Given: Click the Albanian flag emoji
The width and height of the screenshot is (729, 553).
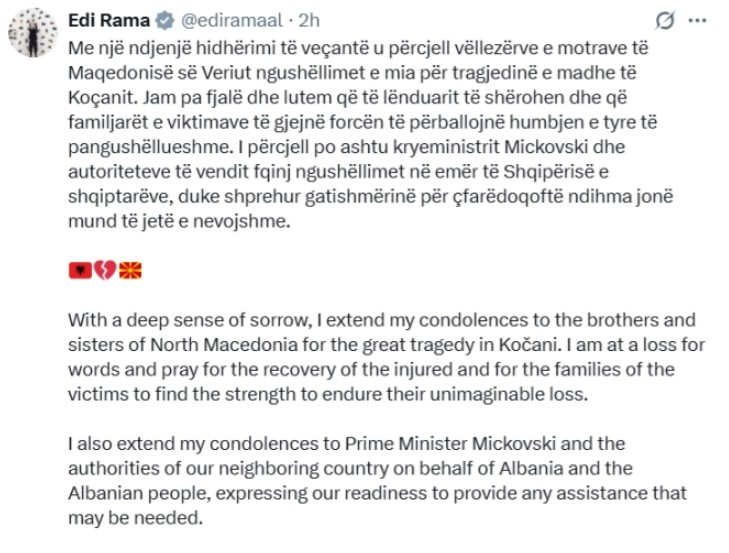Looking at the screenshot, I should (x=79, y=270).
